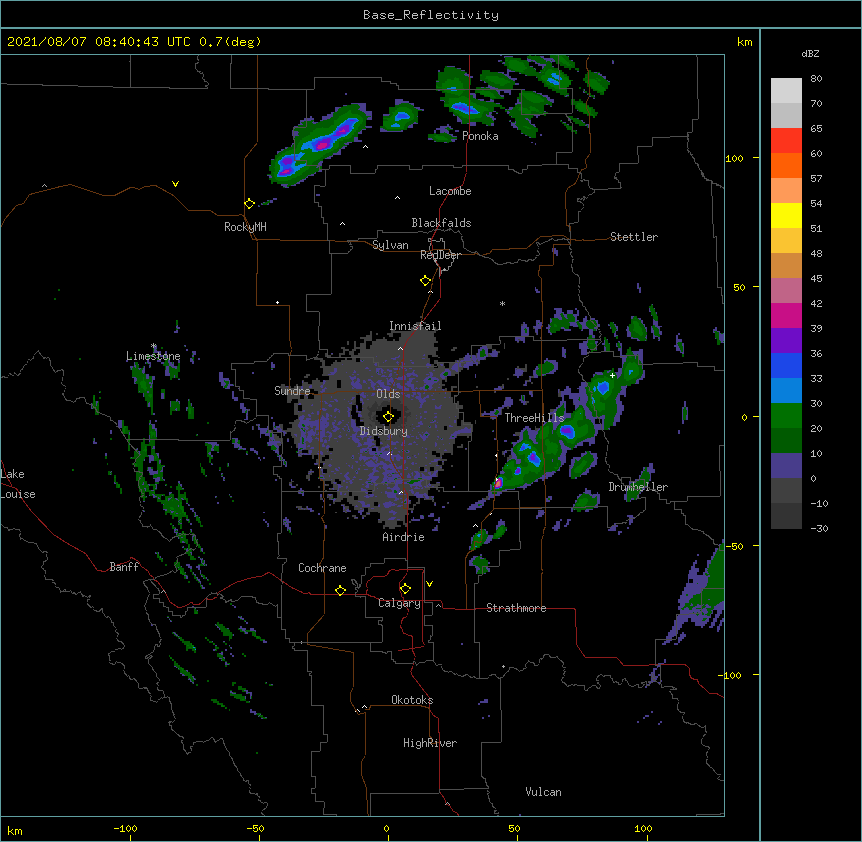This screenshot has height=842, width=862.
Task: Select the Blackfalds label
Action: (441, 223)
